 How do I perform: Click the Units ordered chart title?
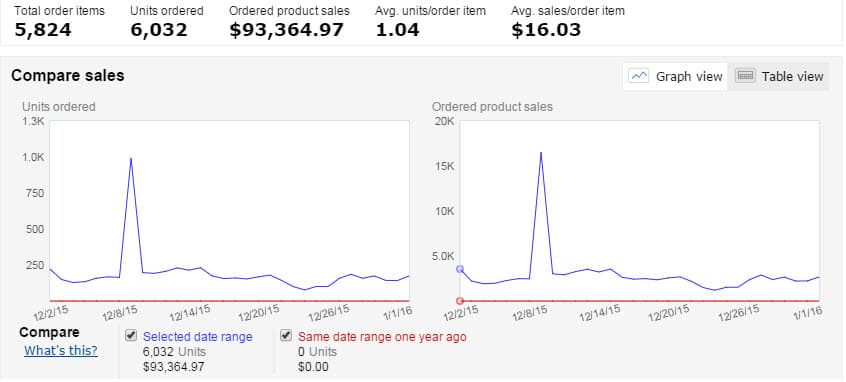coord(59,107)
